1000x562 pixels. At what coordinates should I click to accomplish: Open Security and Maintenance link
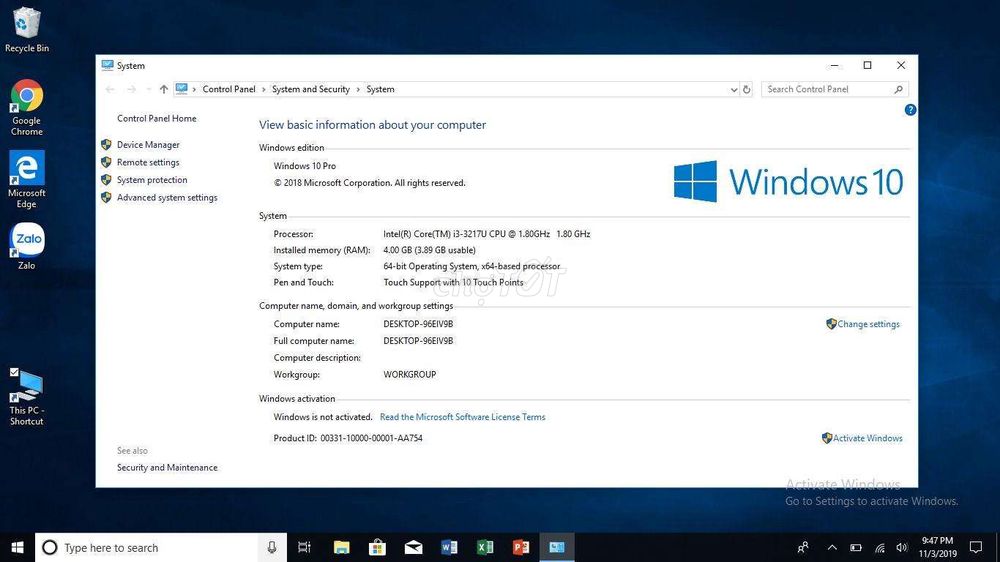[167, 468]
